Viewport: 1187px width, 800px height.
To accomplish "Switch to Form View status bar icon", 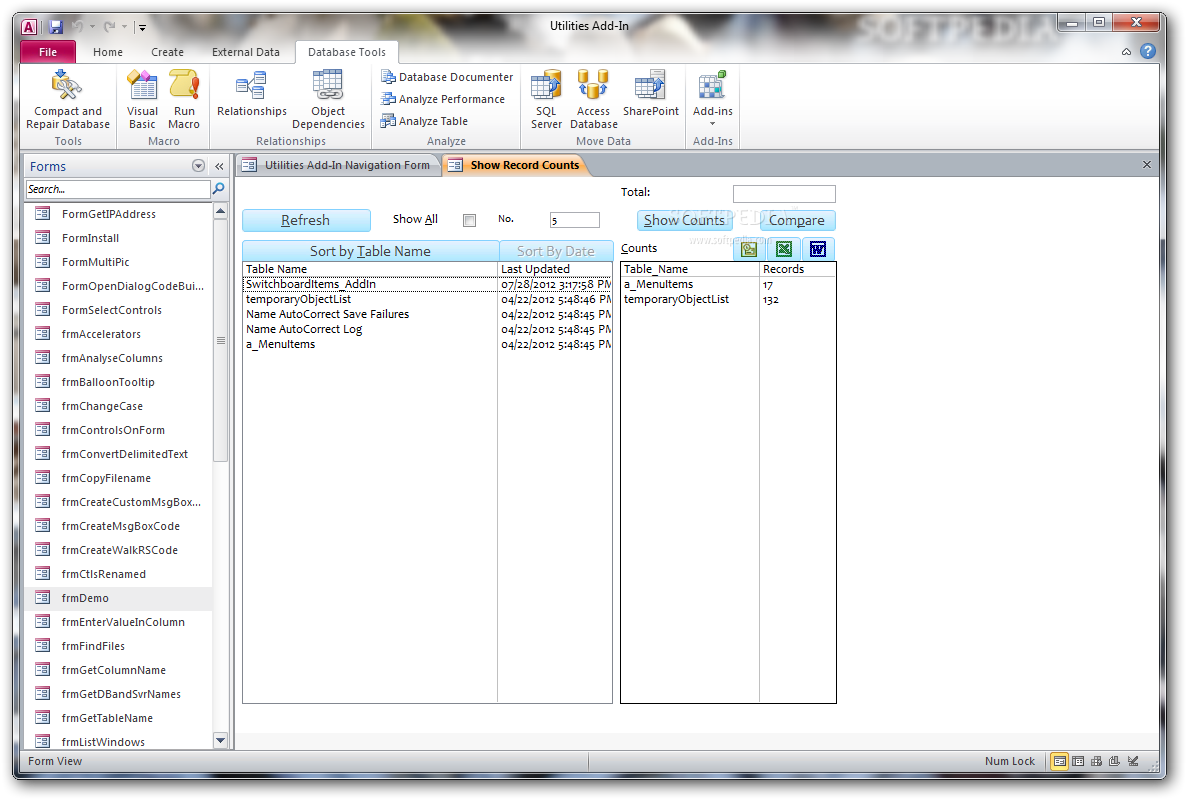I will coord(1060,761).
